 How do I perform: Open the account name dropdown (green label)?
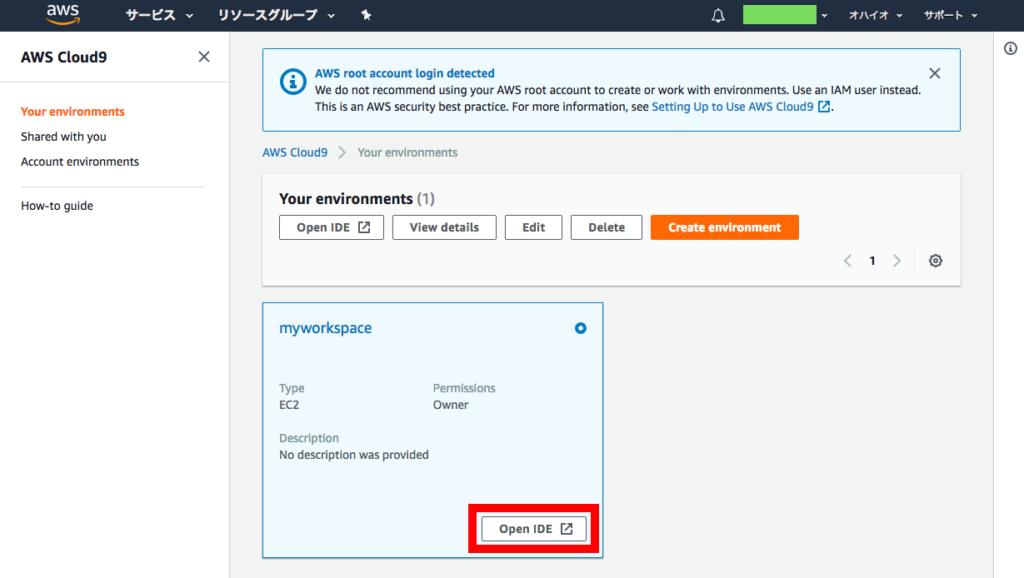pos(785,14)
